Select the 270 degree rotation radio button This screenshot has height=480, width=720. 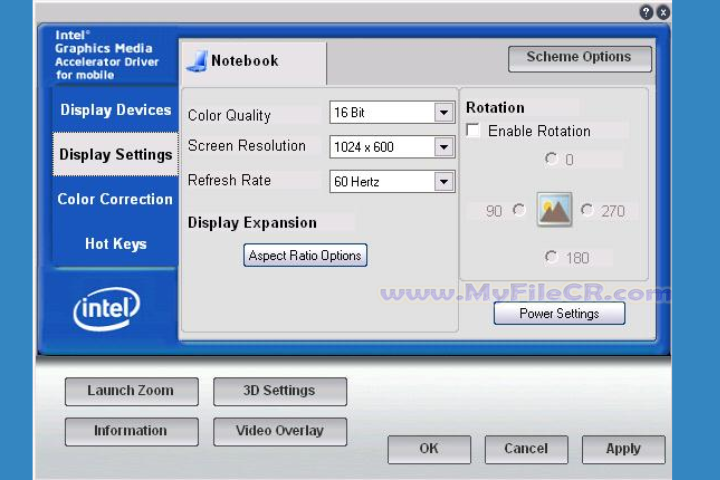(x=587, y=210)
